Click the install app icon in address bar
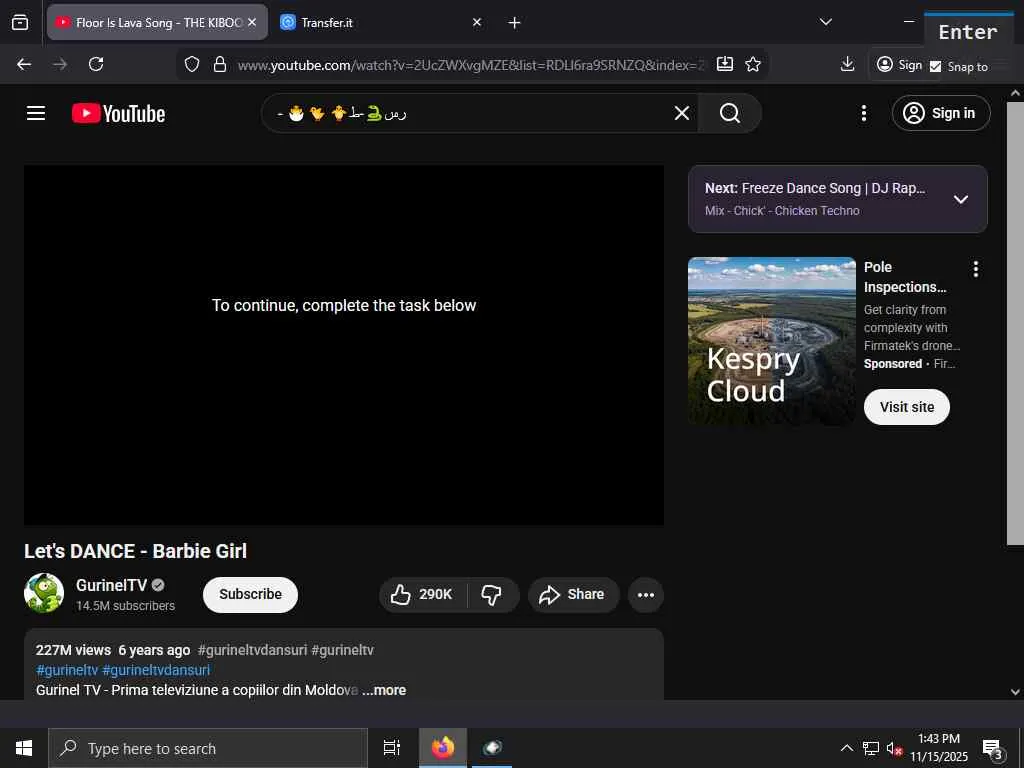Screen dimensions: 1024x768 click(x=724, y=64)
